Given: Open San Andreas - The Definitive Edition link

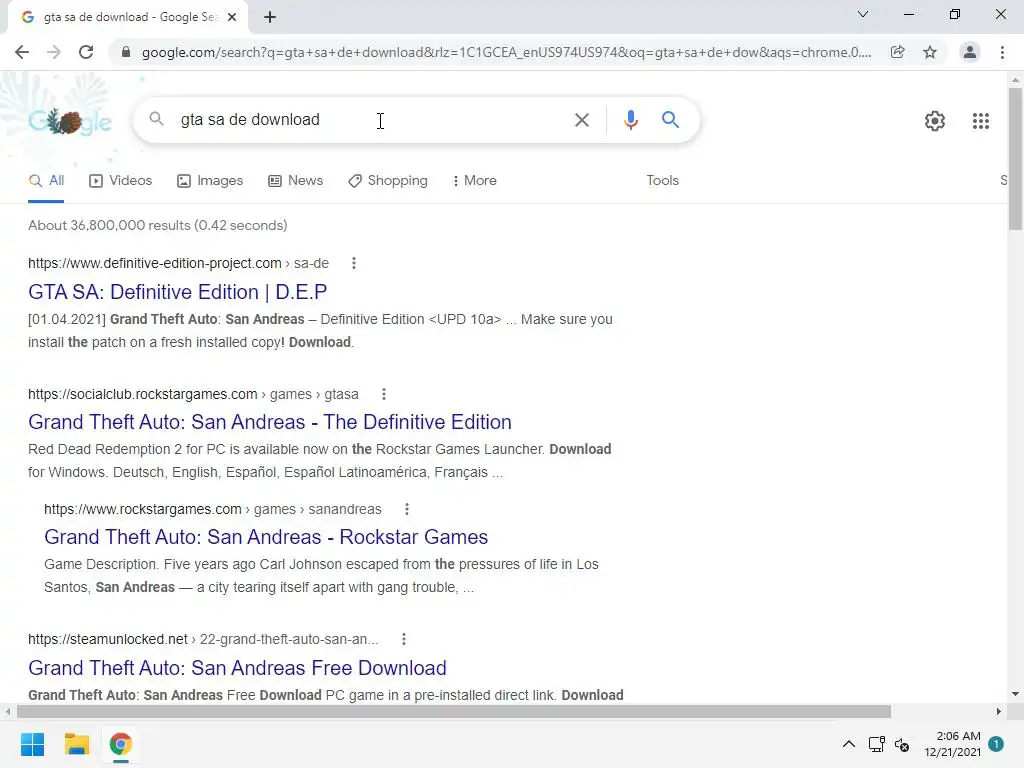Looking at the screenshot, I should point(270,422).
